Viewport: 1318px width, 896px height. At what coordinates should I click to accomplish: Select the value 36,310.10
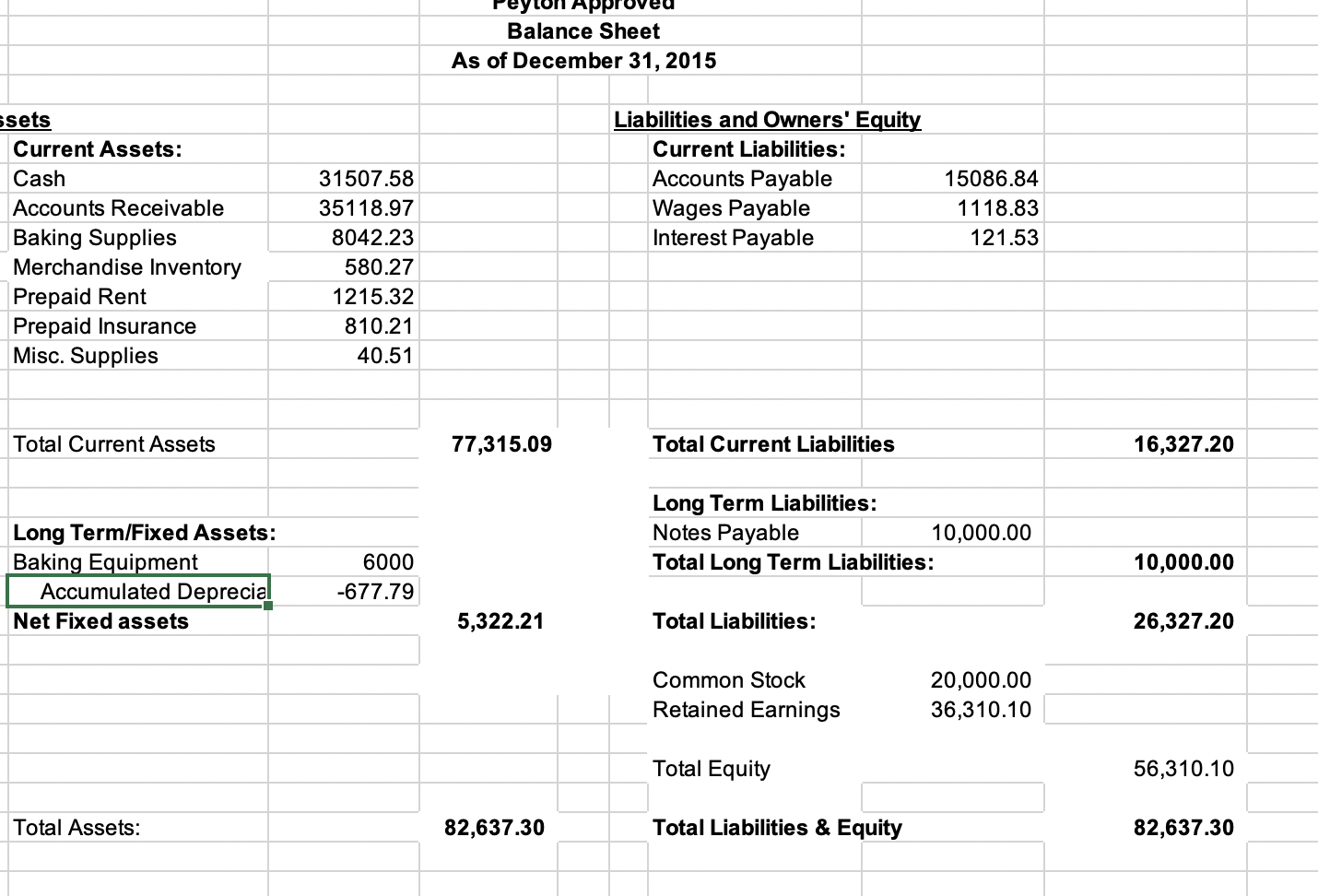(x=982, y=710)
